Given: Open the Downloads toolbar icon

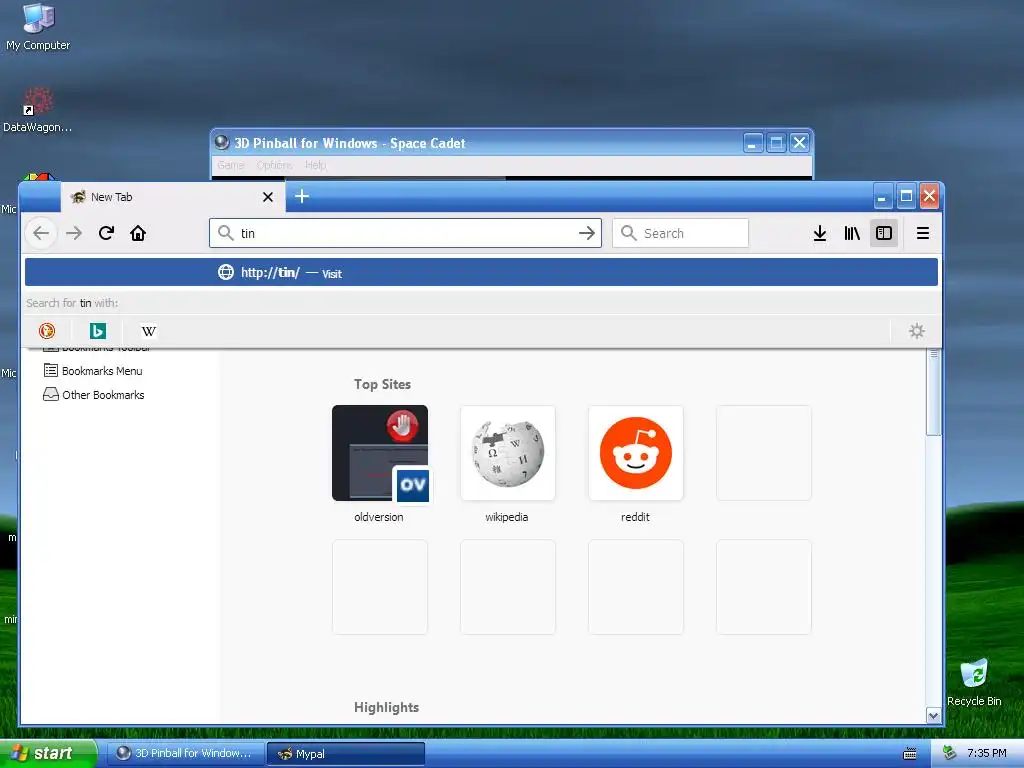Looking at the screenshot, I should 820,233.
